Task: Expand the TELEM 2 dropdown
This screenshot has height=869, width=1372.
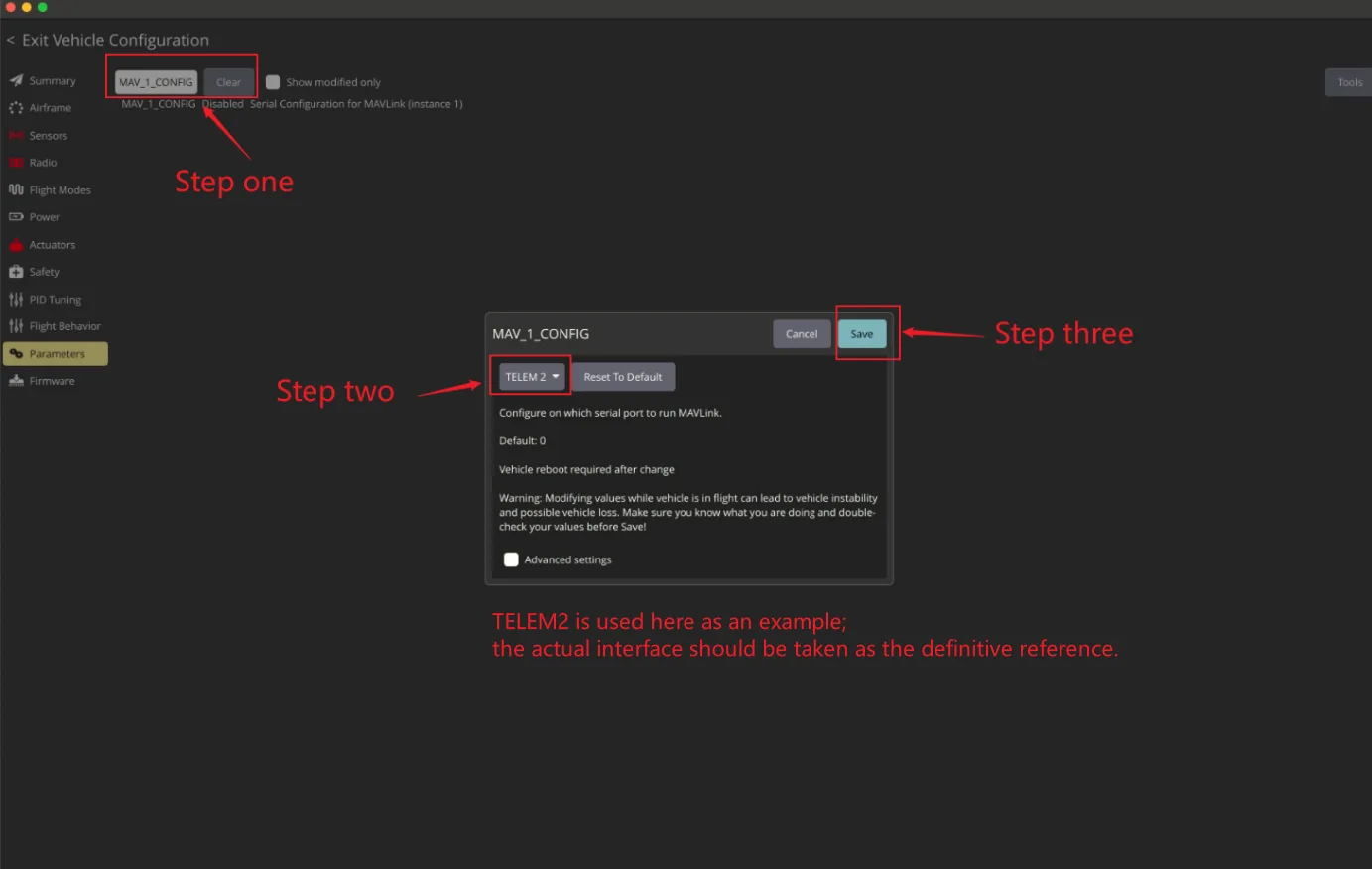Action: pyautogui.click(x=532, y=377)
